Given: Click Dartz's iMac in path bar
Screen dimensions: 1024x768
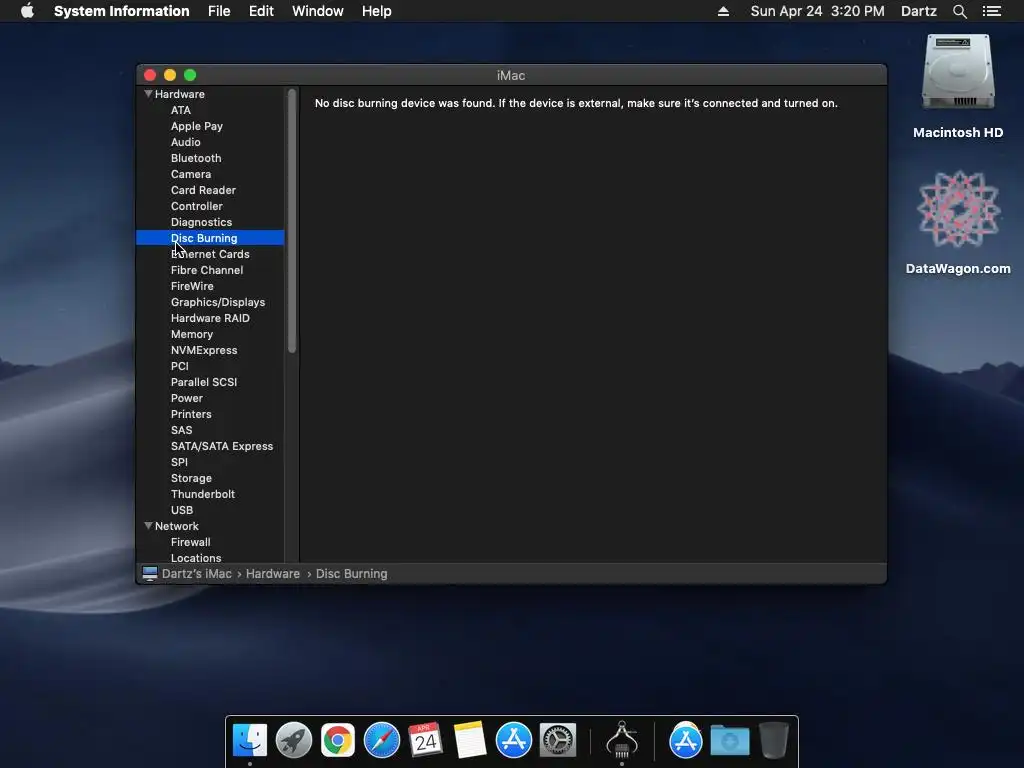Looking at the screenshot, I should tap(197, 573).
